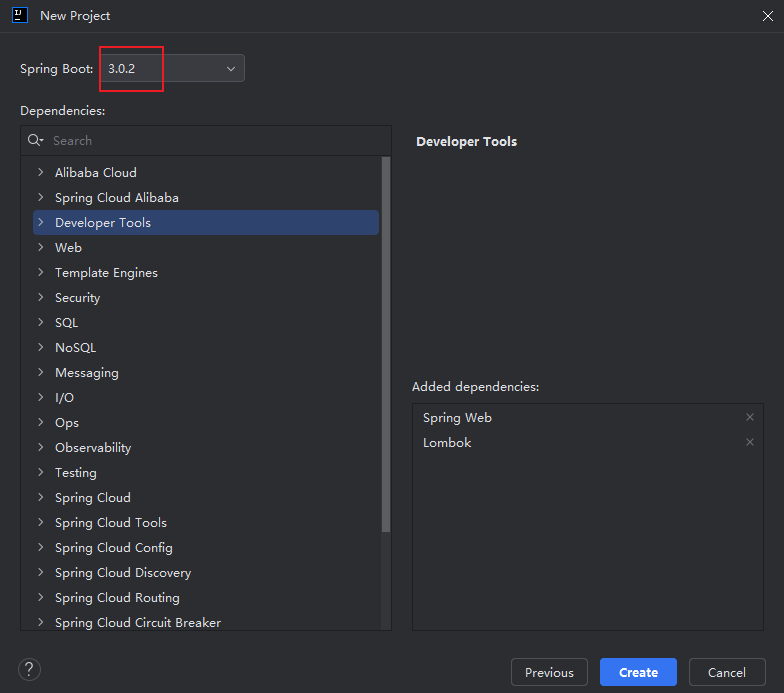Screen dimensions: 784x693
Task: Select the Alibaba Cloud row
Action: click(x=206, y=172)
